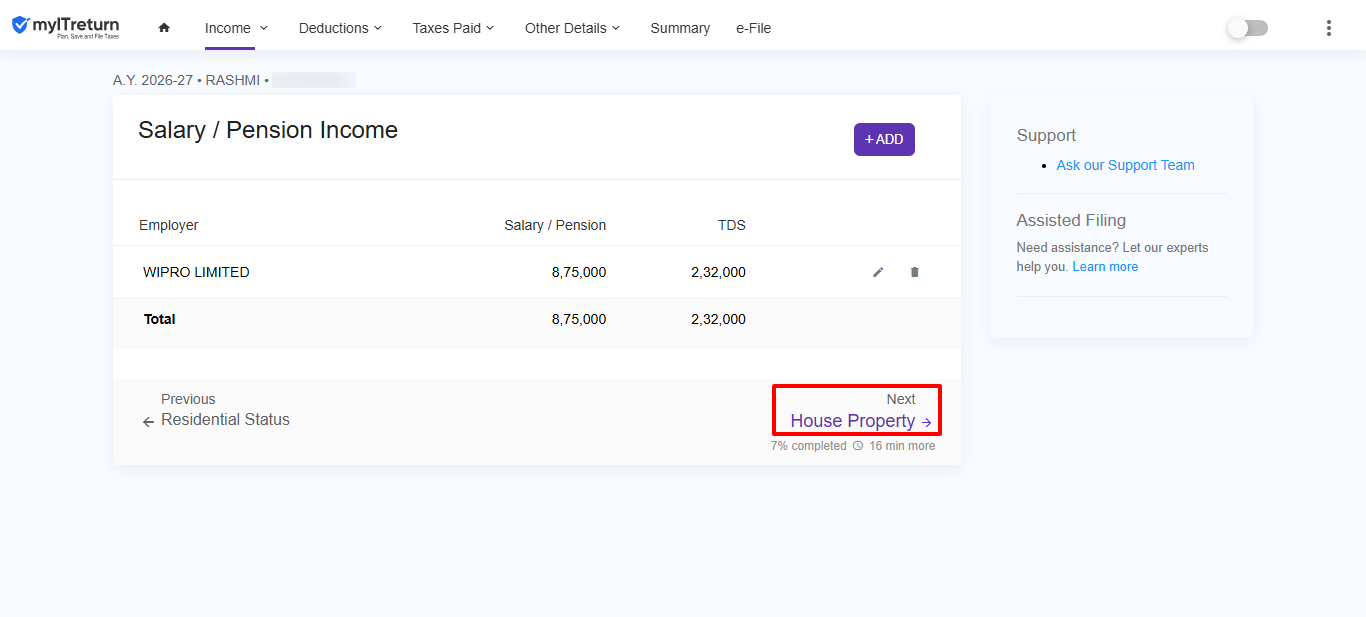Viewport: 1366px width, 617px height.
Task: Select the 7% completed status text
Action: coord(808,446)
